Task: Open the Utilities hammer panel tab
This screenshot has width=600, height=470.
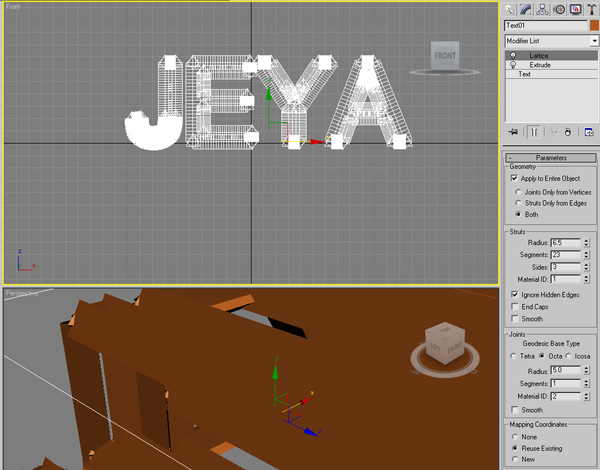Action: coord(592,9)
